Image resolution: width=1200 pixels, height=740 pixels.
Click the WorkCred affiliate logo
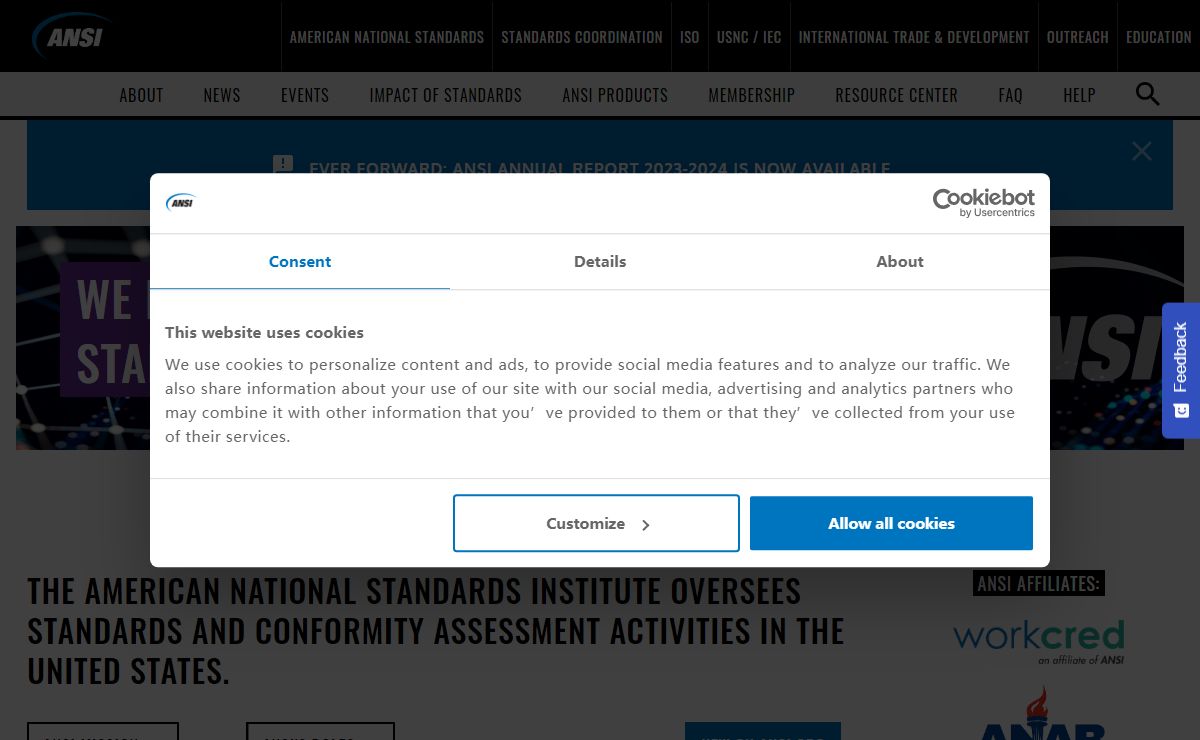1039,641
